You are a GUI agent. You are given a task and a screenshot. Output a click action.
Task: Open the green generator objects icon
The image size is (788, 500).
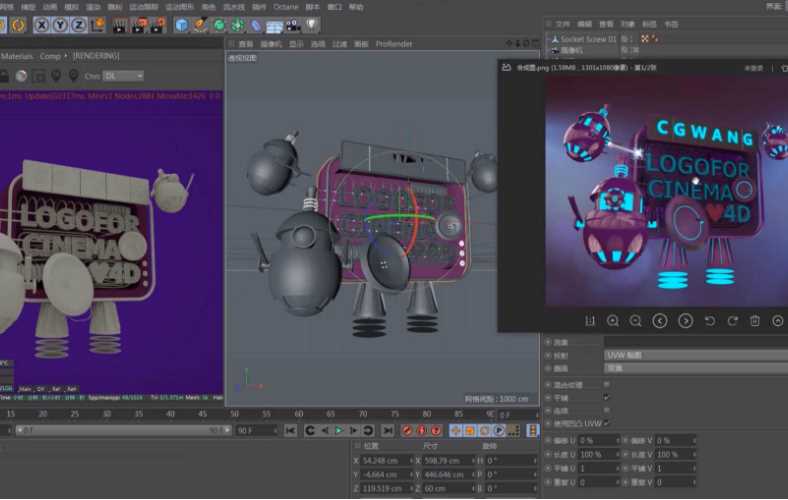pos(219,25)
